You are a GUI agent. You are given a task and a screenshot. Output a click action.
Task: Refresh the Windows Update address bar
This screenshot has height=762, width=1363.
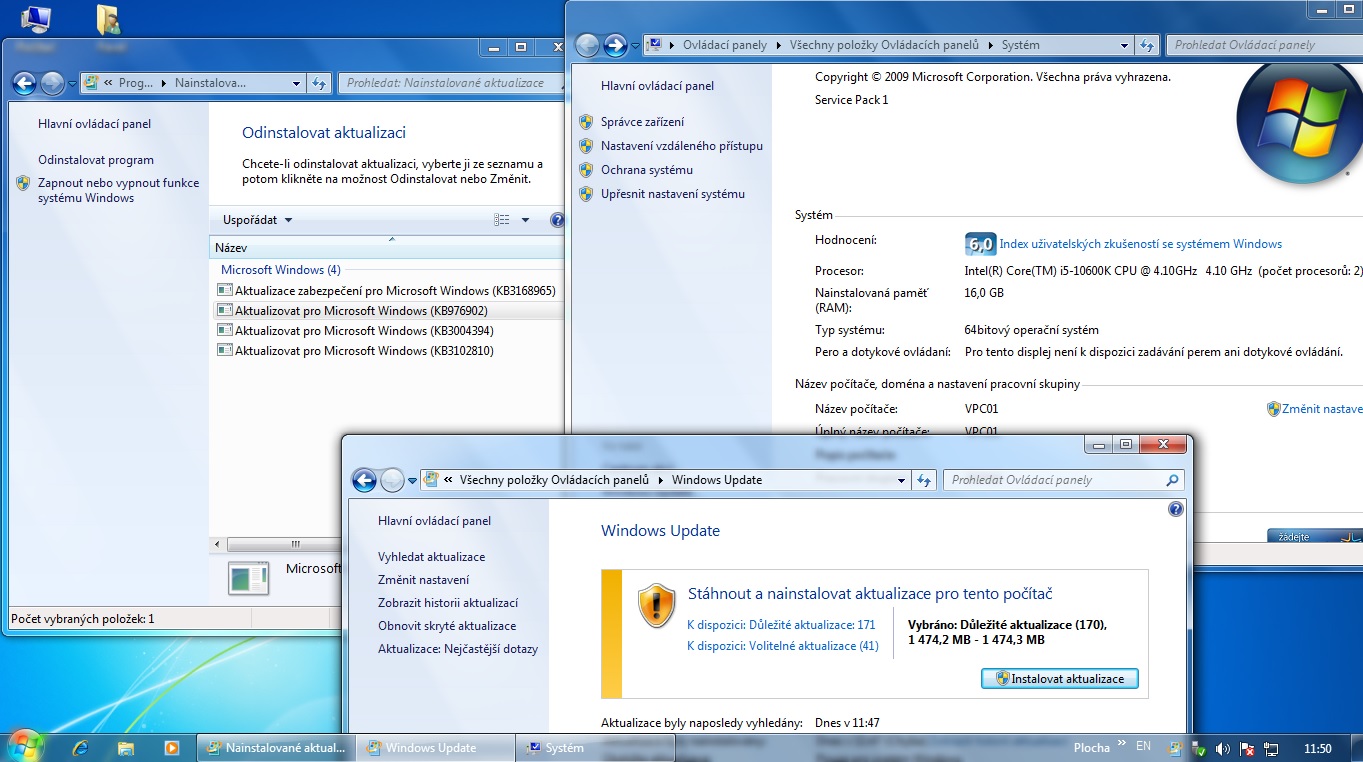tap(925, 480)
